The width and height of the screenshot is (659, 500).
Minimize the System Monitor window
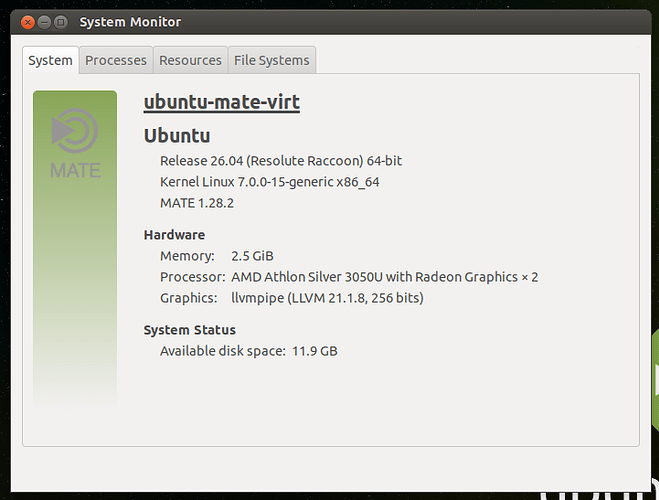click(x=44, y=22)
